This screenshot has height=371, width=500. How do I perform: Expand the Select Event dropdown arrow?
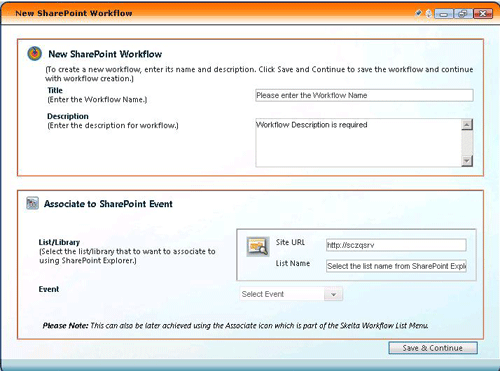333,294
